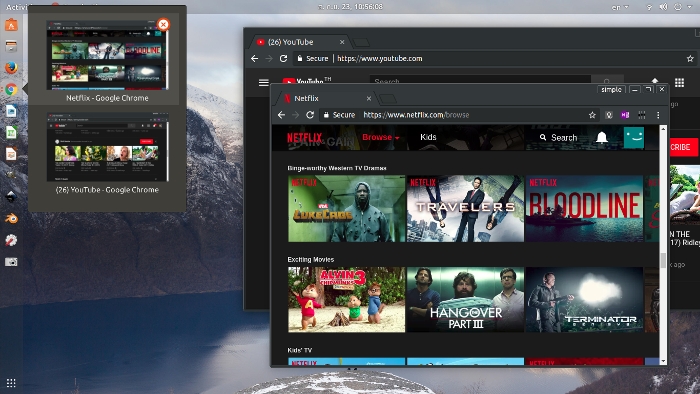700x394 pixels.
Task: Bookmark the Netflix page with star
Action: point(592,115)
